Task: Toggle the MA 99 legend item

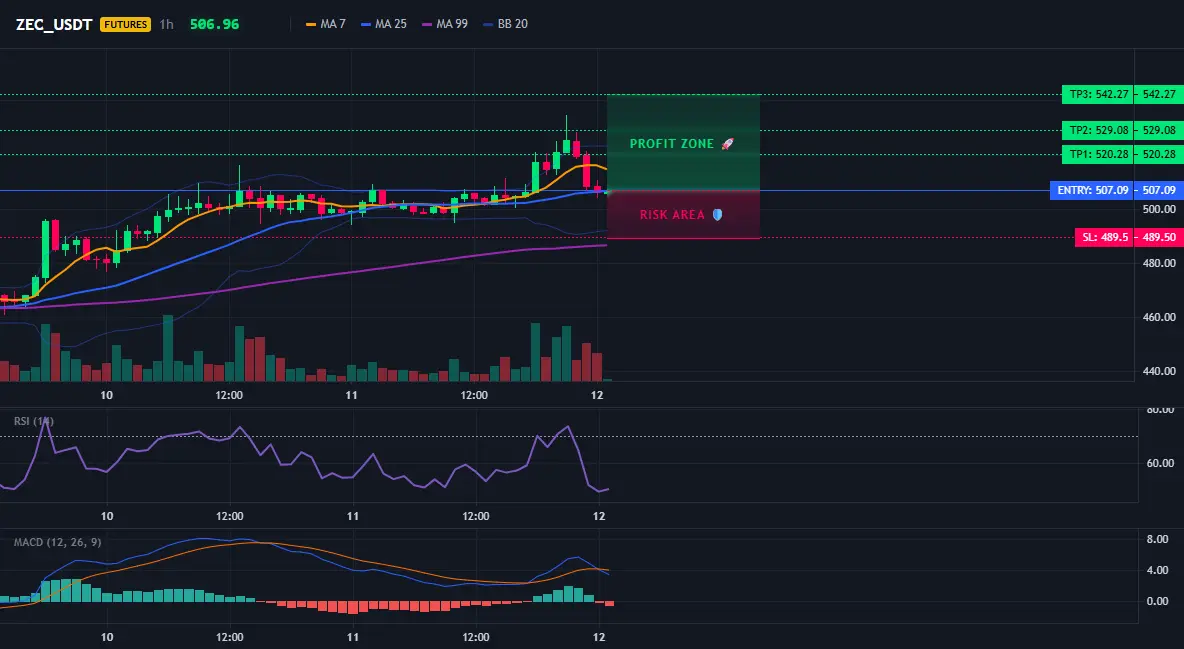Action: click(445, 24)
